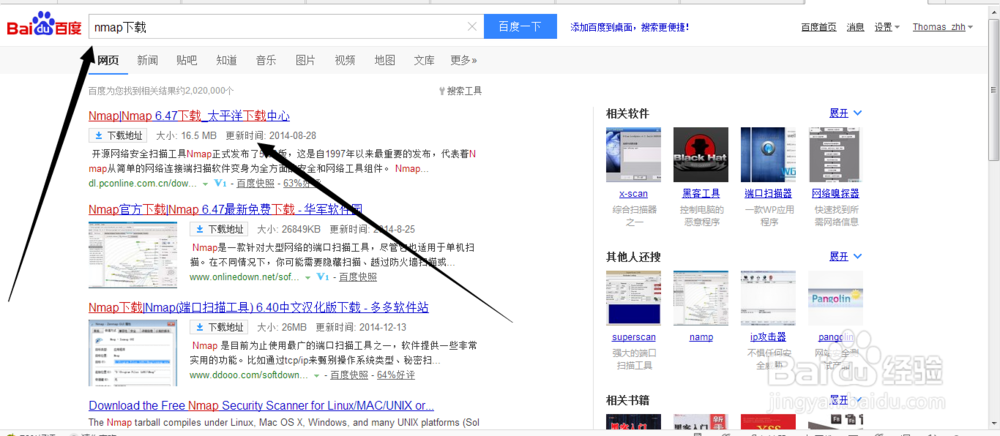Open the www.onlinedown.net URL dropdown arrow
The height and width of the screenshot is (436, 1000).
[307, 277]
